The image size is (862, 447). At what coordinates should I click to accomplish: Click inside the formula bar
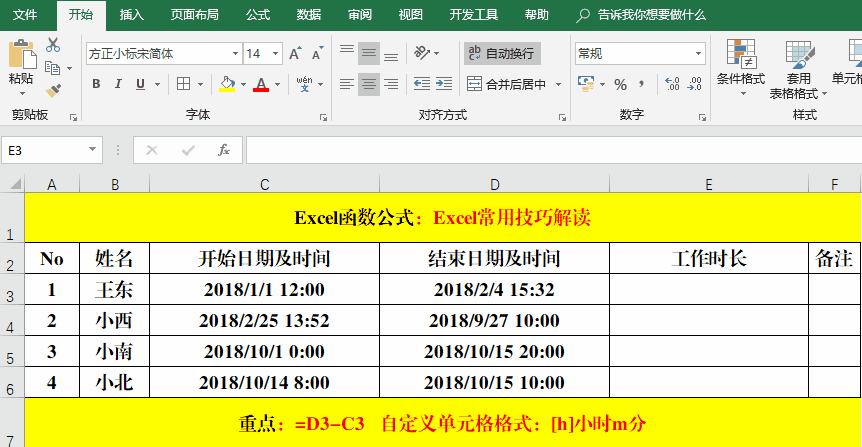[554, 150]
